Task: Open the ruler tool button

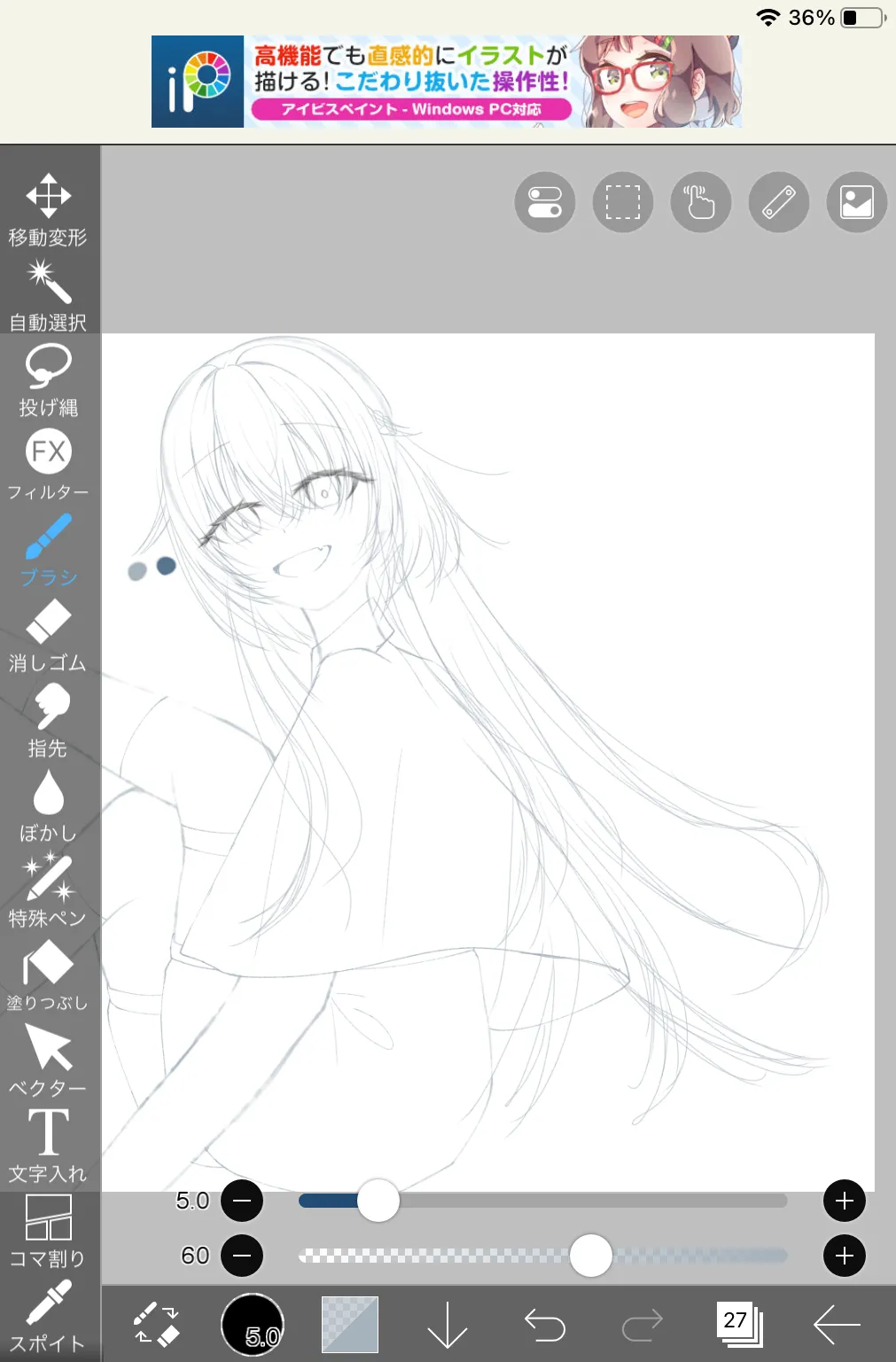Action: (779, 202)
